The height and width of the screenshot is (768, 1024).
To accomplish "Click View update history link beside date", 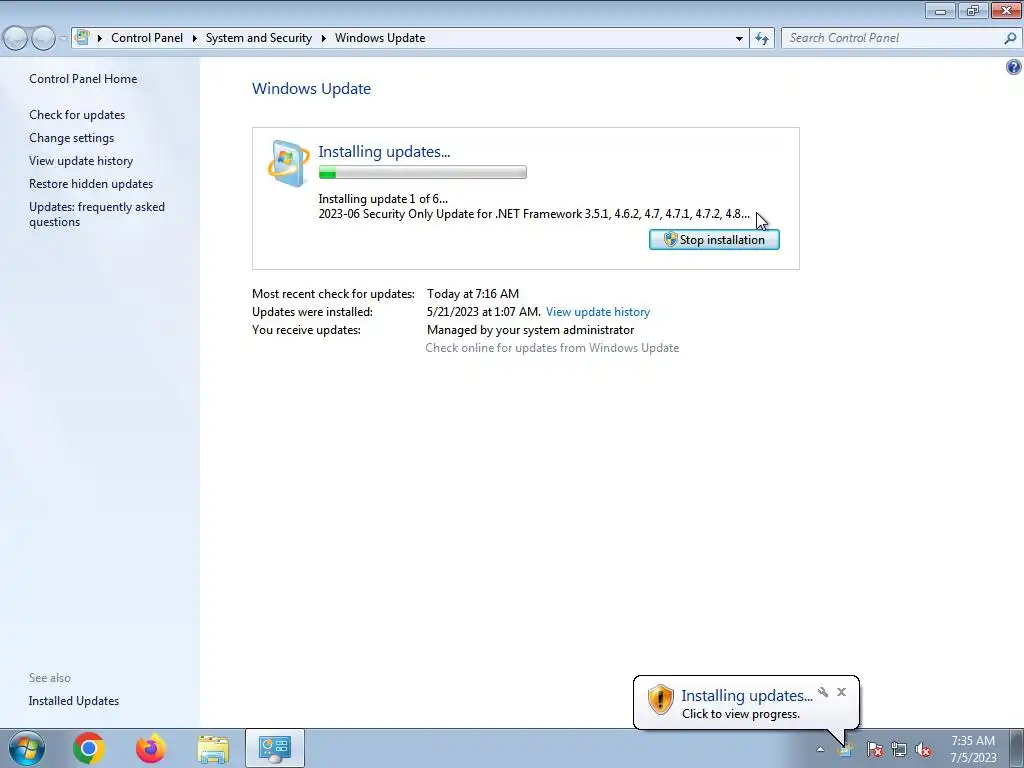I will pos(598,312).
